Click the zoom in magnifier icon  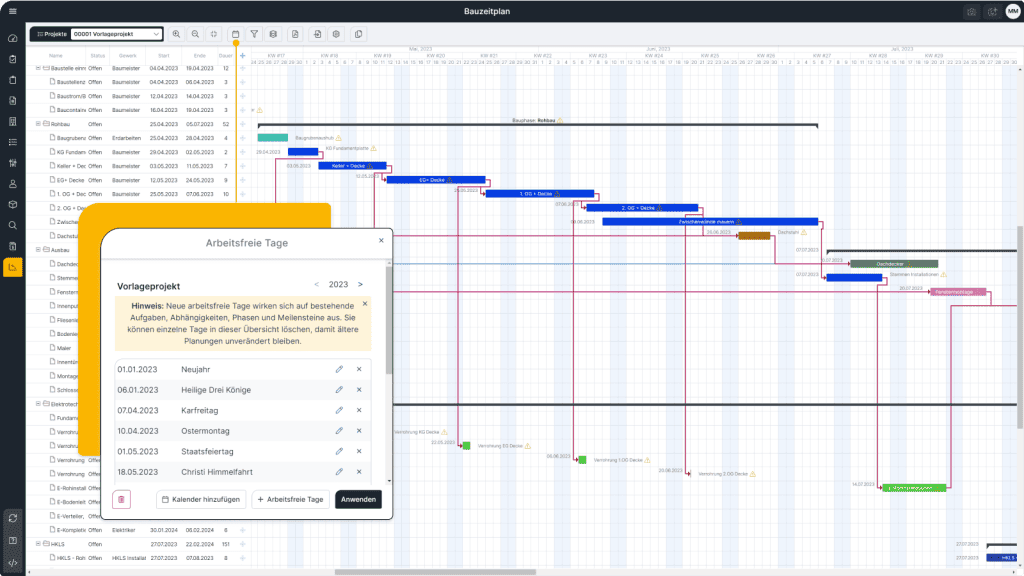click(177, 34)
